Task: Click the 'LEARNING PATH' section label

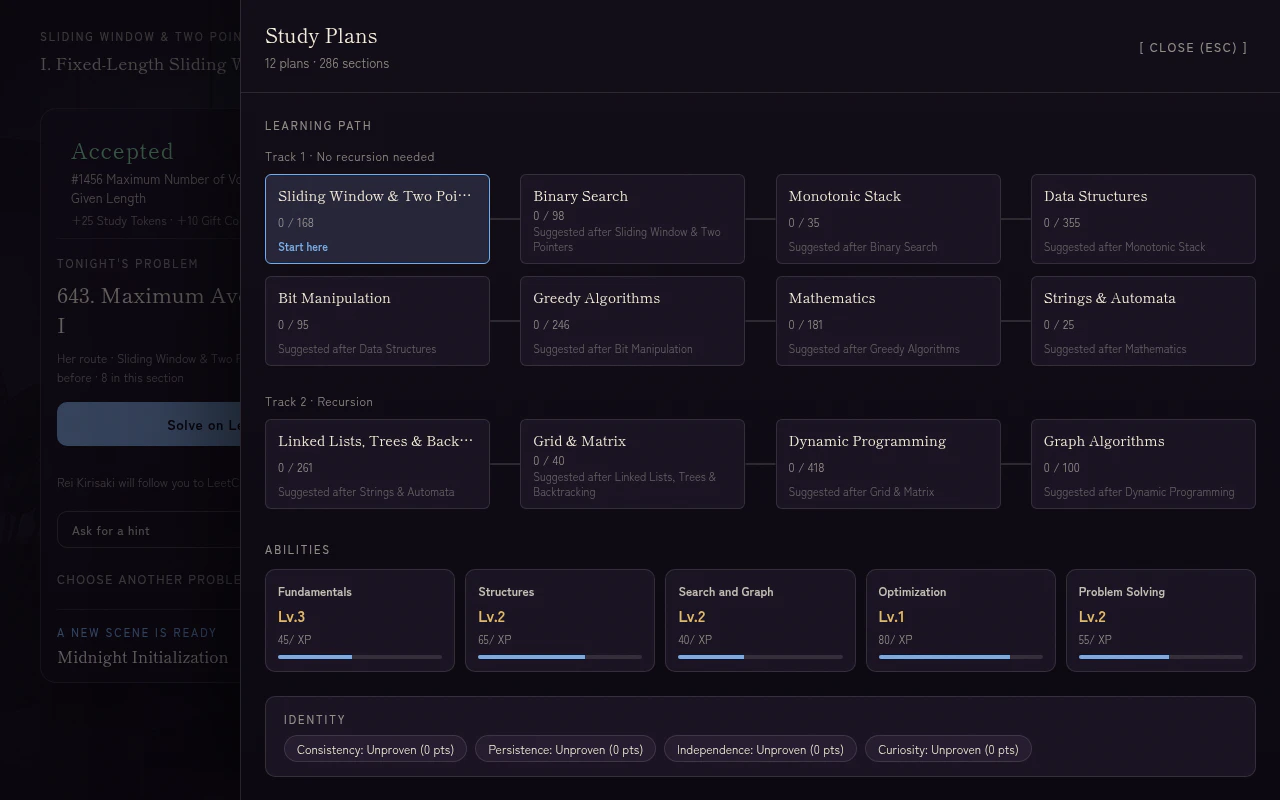Action: pyautogui.click(x=318, y=126)
